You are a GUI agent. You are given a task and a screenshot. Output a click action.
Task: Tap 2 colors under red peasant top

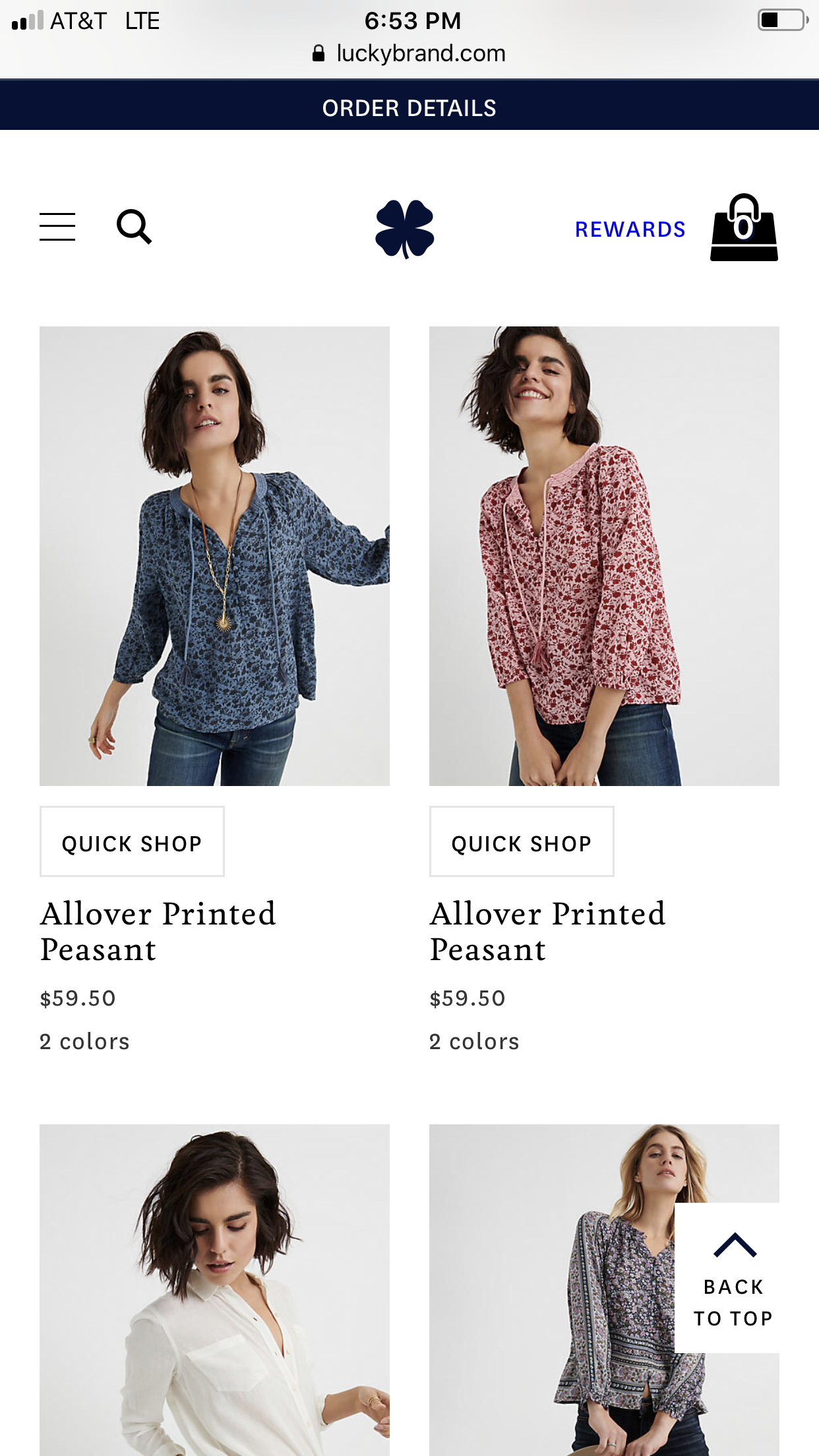(x=474, y=1042)
